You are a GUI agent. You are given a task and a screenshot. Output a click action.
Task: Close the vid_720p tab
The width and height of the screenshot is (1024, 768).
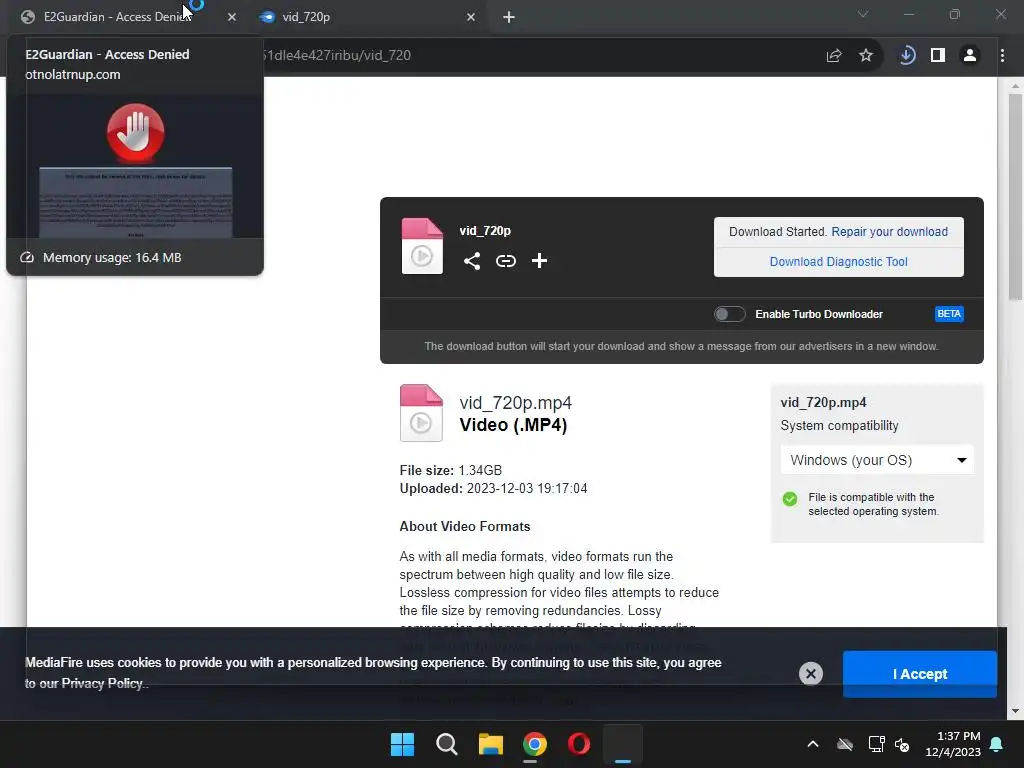point(471,17)
